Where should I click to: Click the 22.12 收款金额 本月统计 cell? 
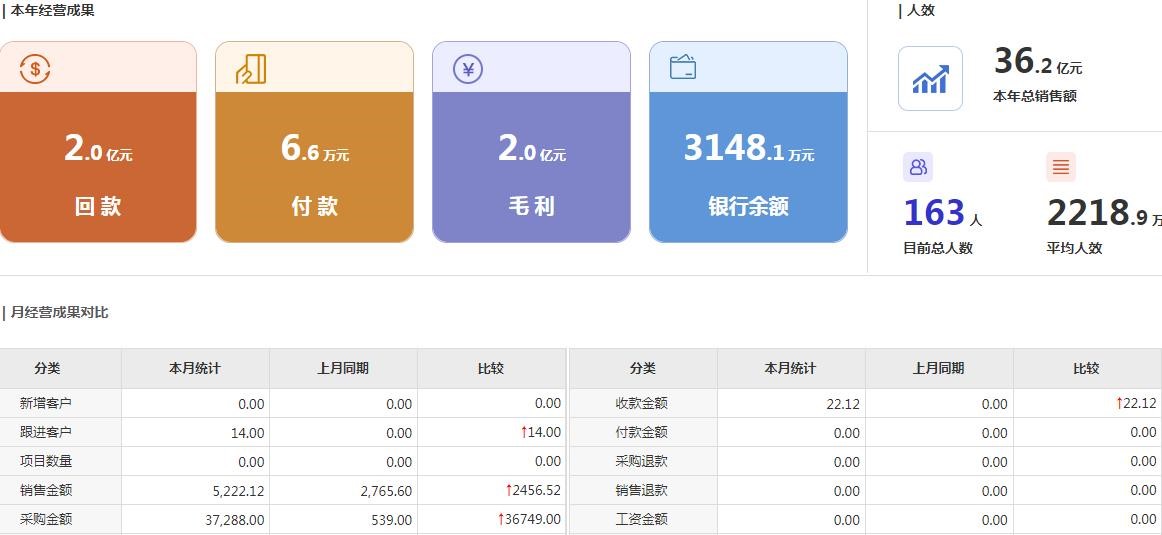[791, 404]
